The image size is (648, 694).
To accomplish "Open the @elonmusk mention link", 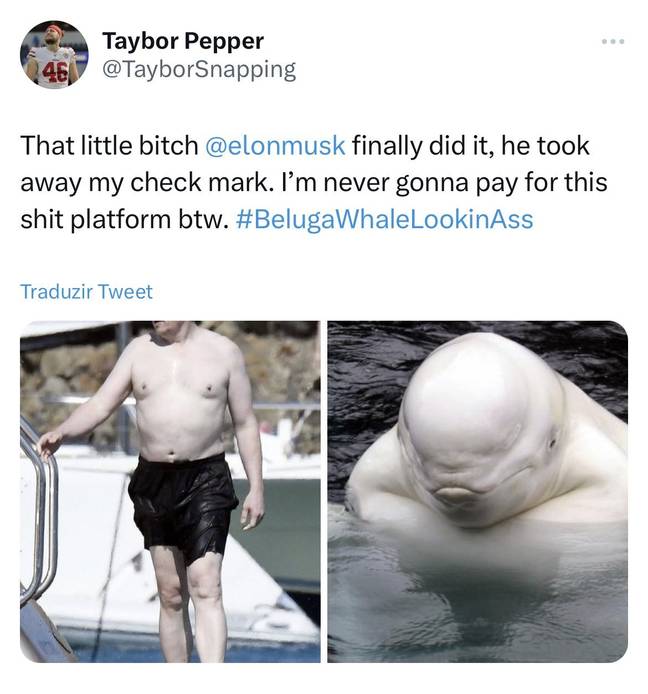I will (274, 146).
